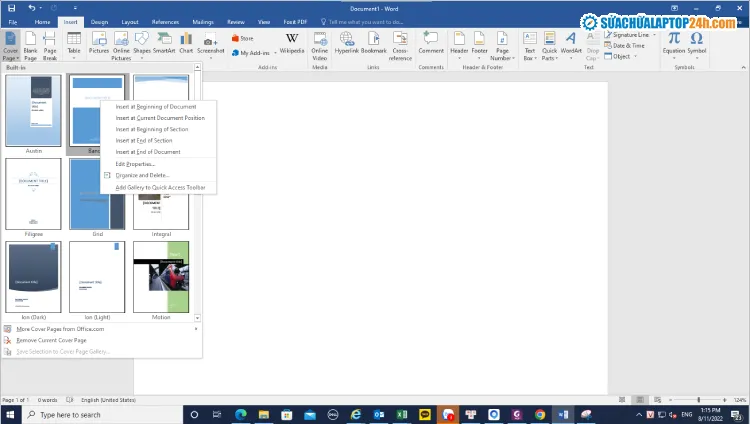Click the Blank Page icon
The image size is (750, 424).
[30, 45]
